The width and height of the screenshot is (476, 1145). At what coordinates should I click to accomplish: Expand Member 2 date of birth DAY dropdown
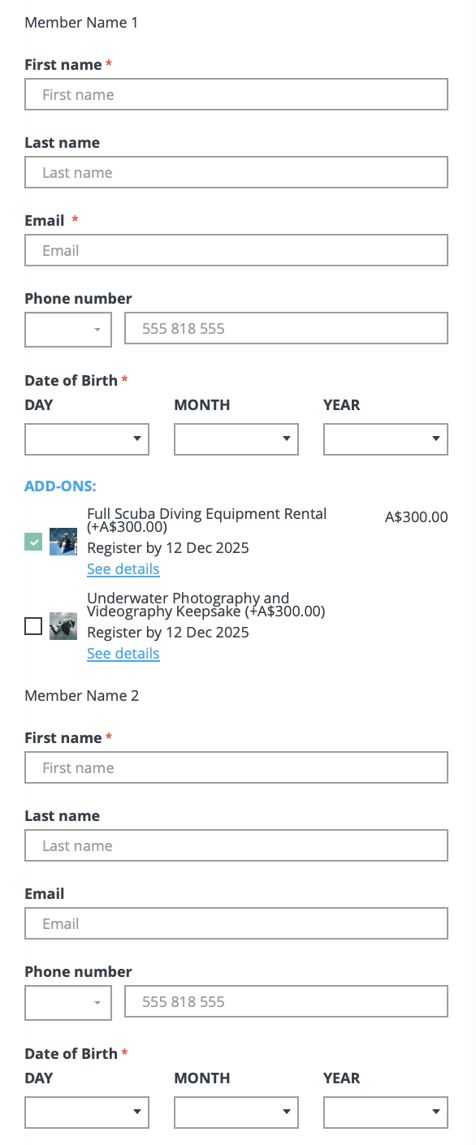(87, 1112)
